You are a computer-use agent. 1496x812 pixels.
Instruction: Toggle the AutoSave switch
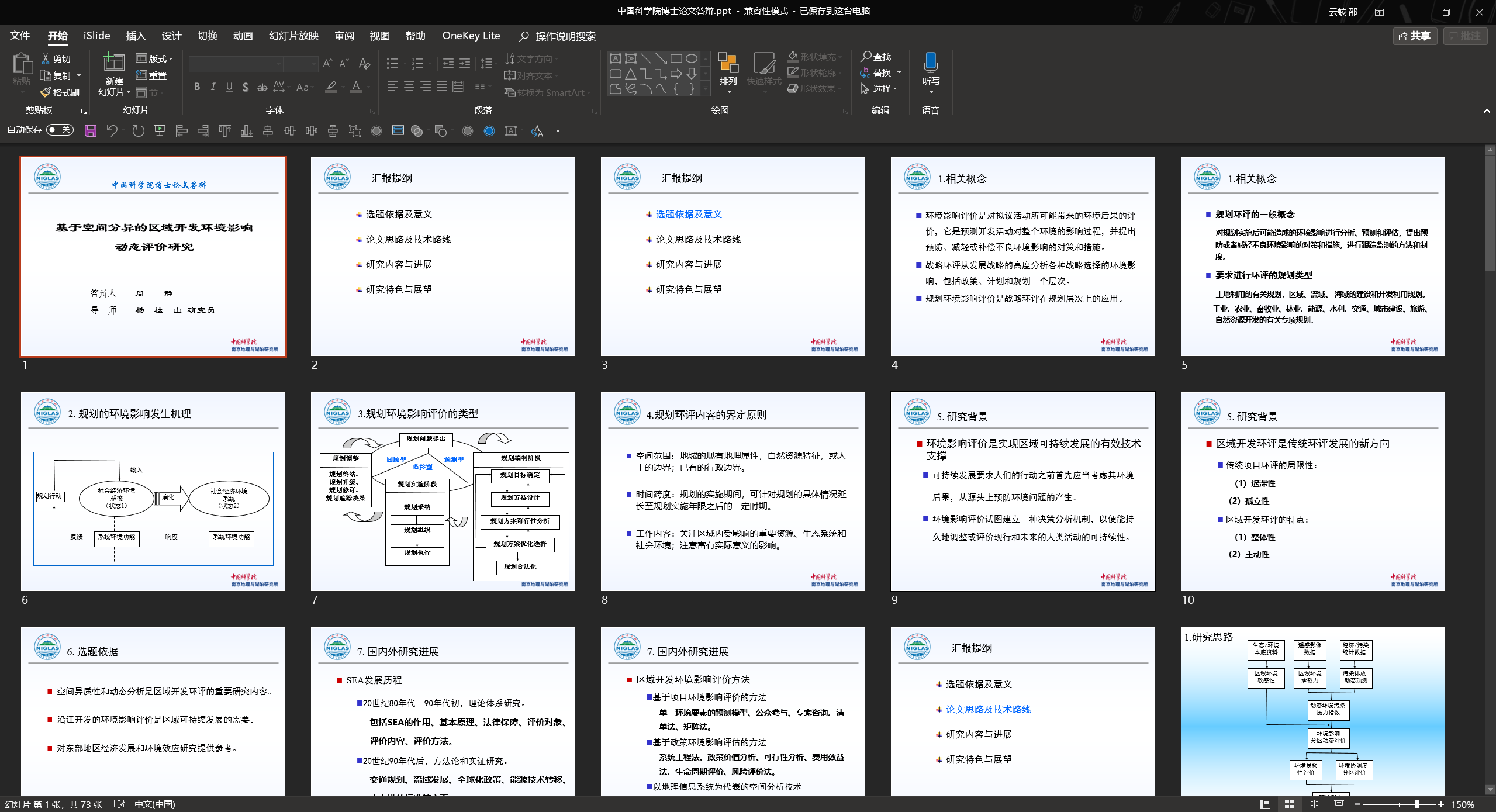pos(60,130)
